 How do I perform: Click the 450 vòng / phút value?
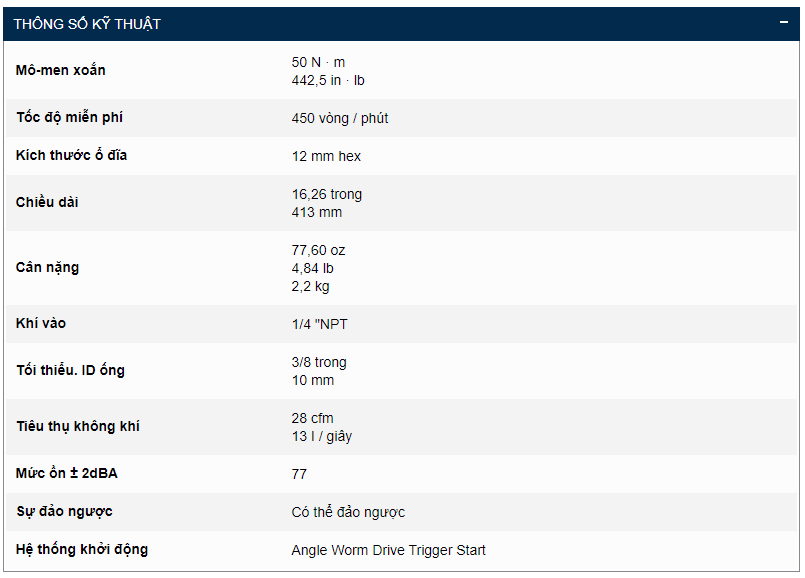click(x=340, y=118)
